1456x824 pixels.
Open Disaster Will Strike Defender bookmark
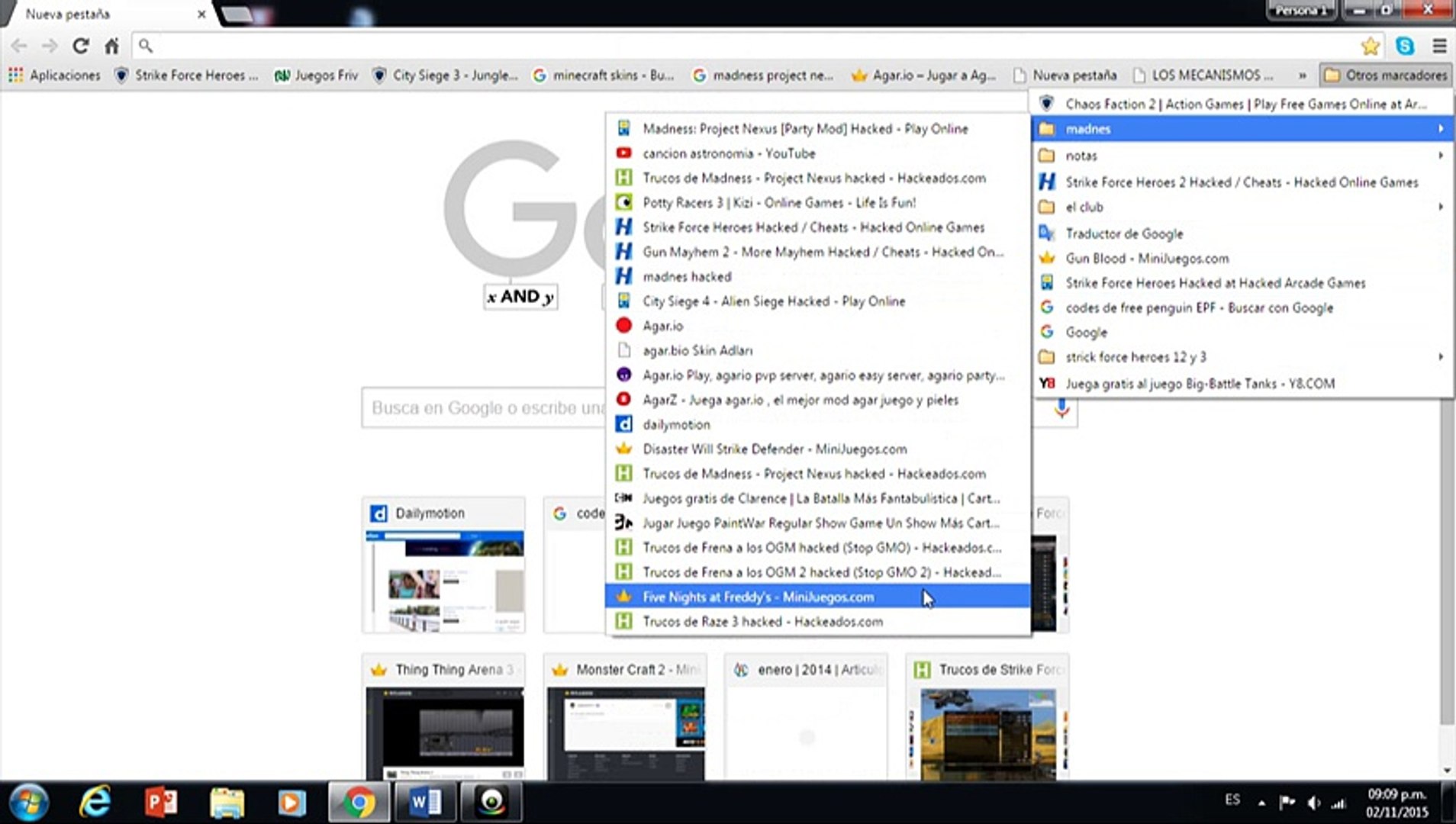tap(817, 449)
